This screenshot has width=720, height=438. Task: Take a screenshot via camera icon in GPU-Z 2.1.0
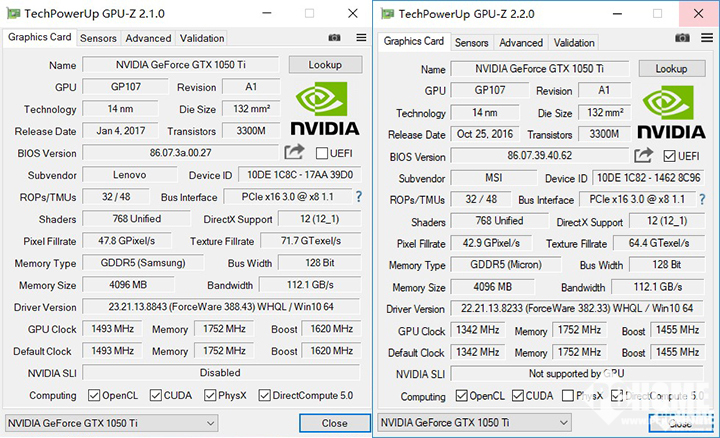tap(334, 38)
